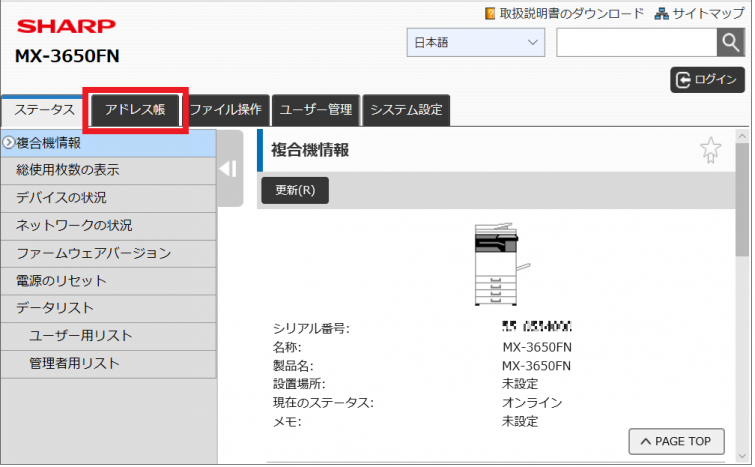Click the favorite star icon
The height and width of the screenshot is (467, 755).
click(x=710, y=150)
